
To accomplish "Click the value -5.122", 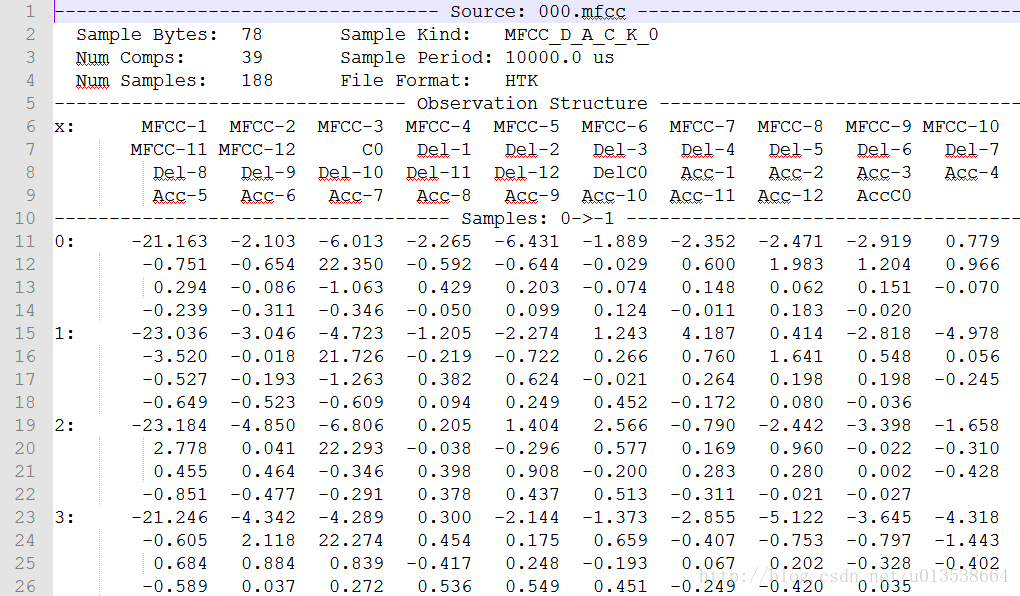I will pyautogui.click(x=790, y=518).
